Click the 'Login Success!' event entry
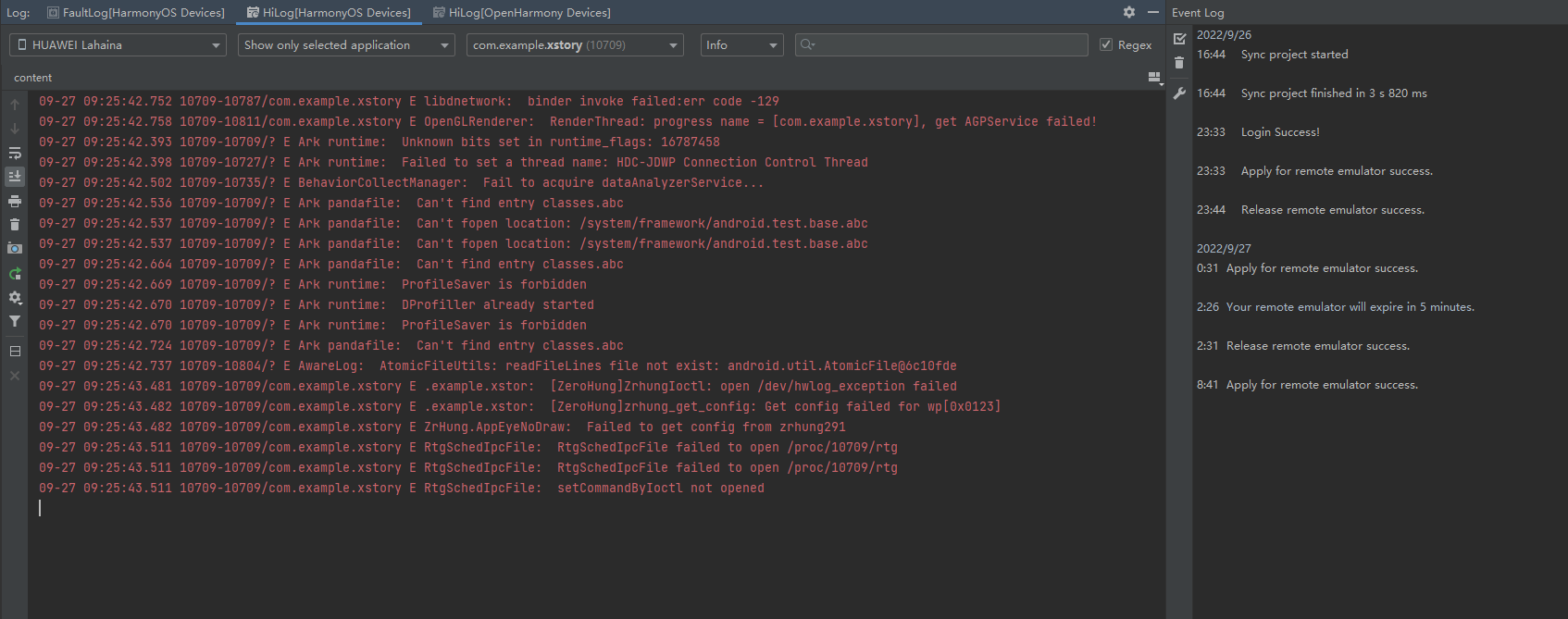The image size is (1568, 619). pyautogui.click(x=1280, y=132)
